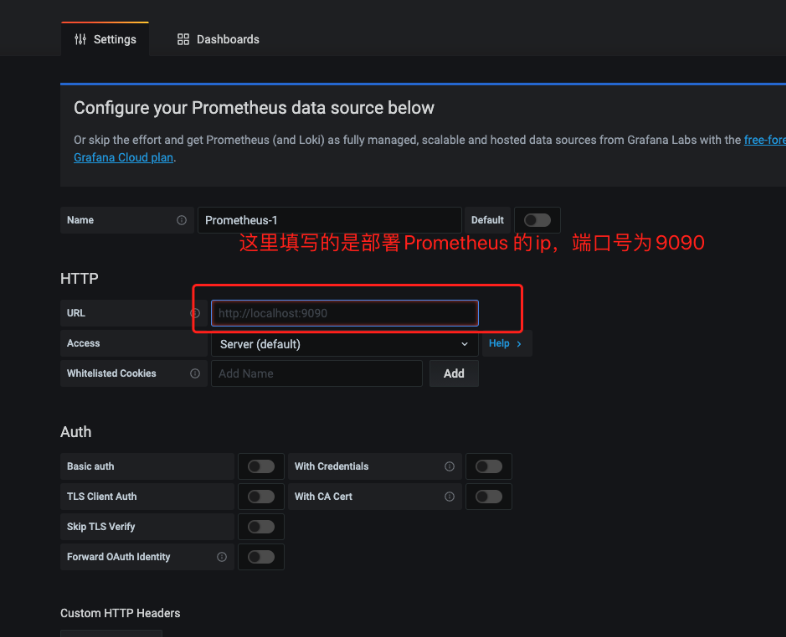Screen dimensions: 786x637
Task: Click the info icon next to Name
Action: click(181, 220)
